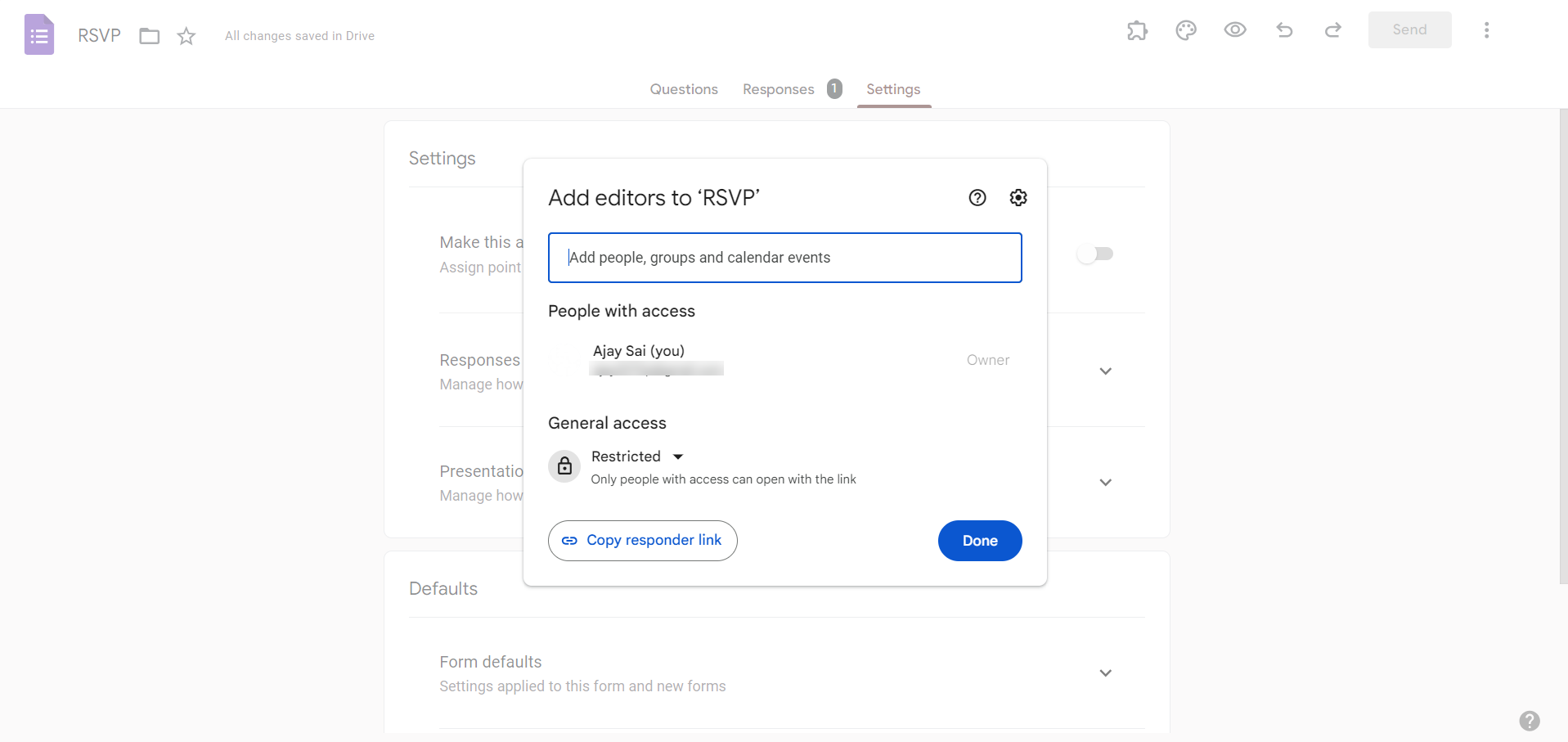Toggle the Make this a quiz switch
The height and width of the screenshot is (742, 1568).
1095,254
